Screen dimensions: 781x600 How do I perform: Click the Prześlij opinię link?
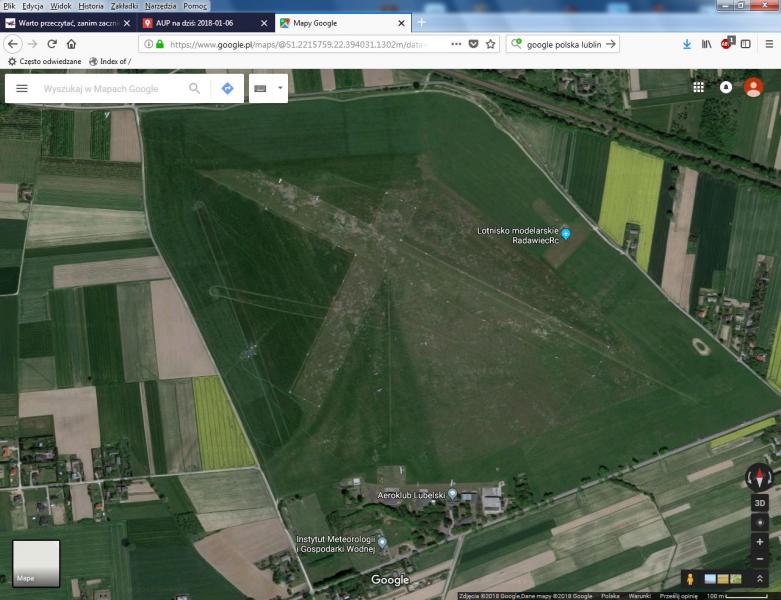(676, 595)
